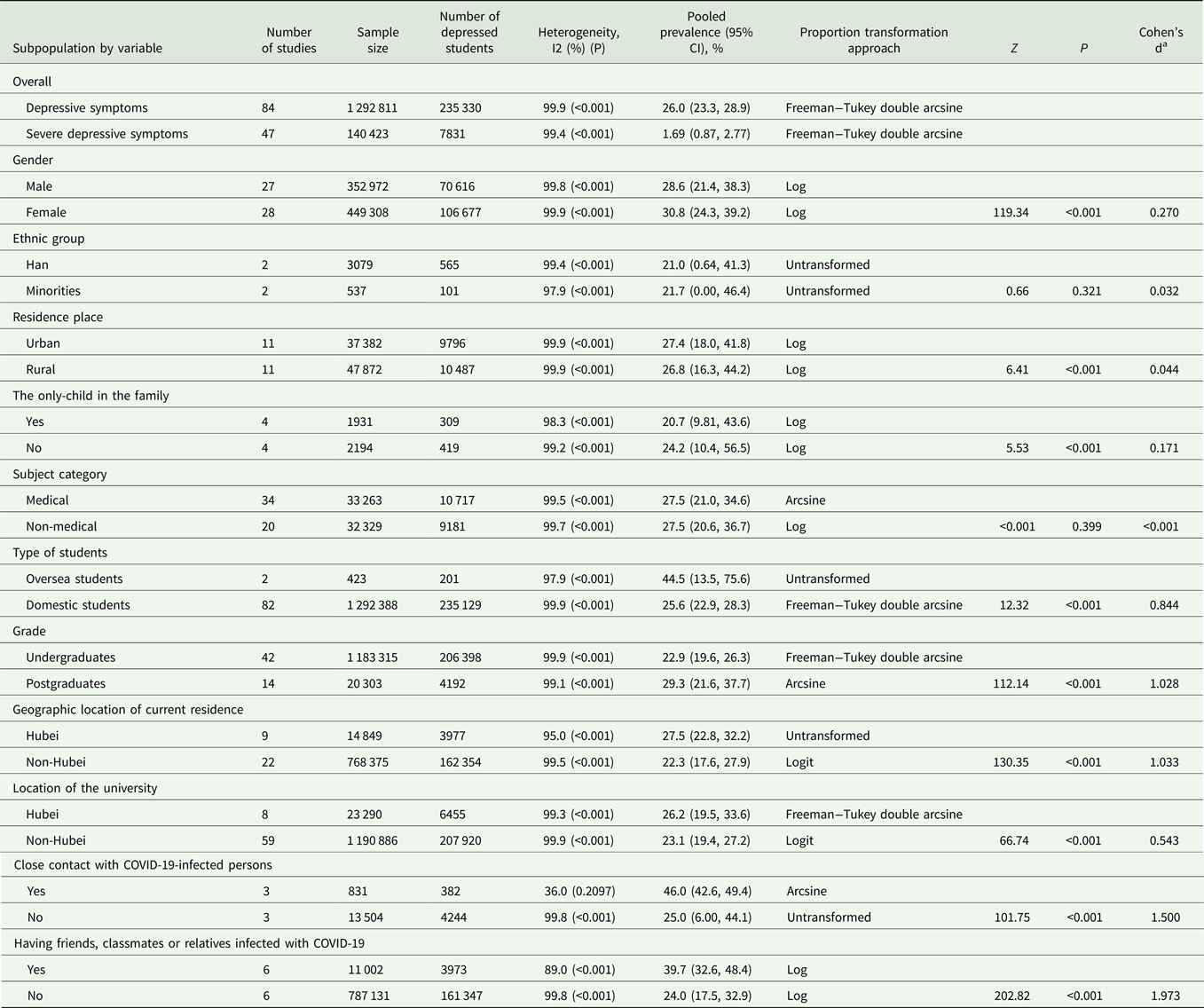The height and width of the screenshot is (1008, 1204).
Task: Select the Z value 202.82
Action: [1011, 996]
